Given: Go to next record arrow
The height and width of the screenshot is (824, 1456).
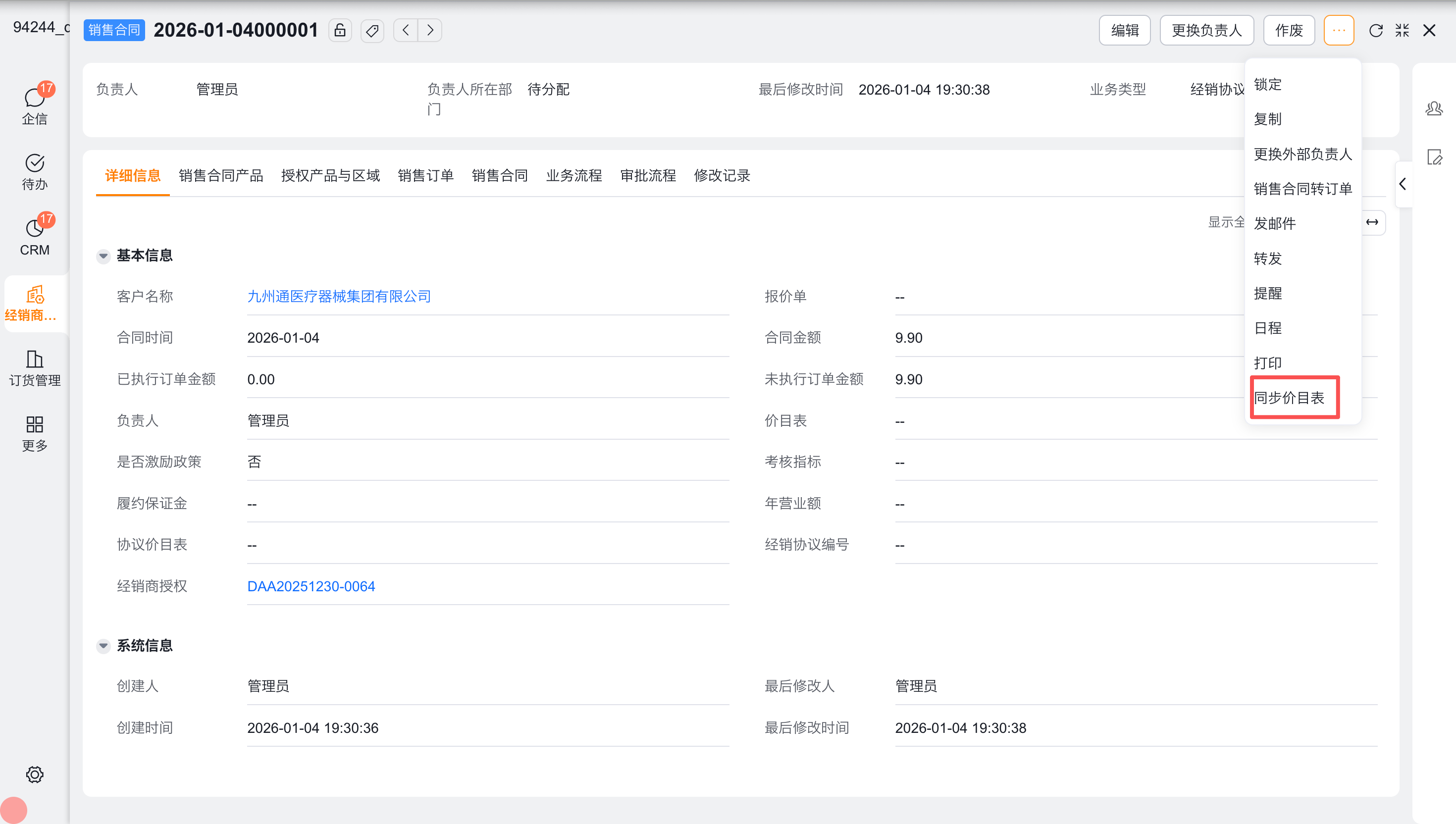Looking at the screenshot, I should coord(430,30).
